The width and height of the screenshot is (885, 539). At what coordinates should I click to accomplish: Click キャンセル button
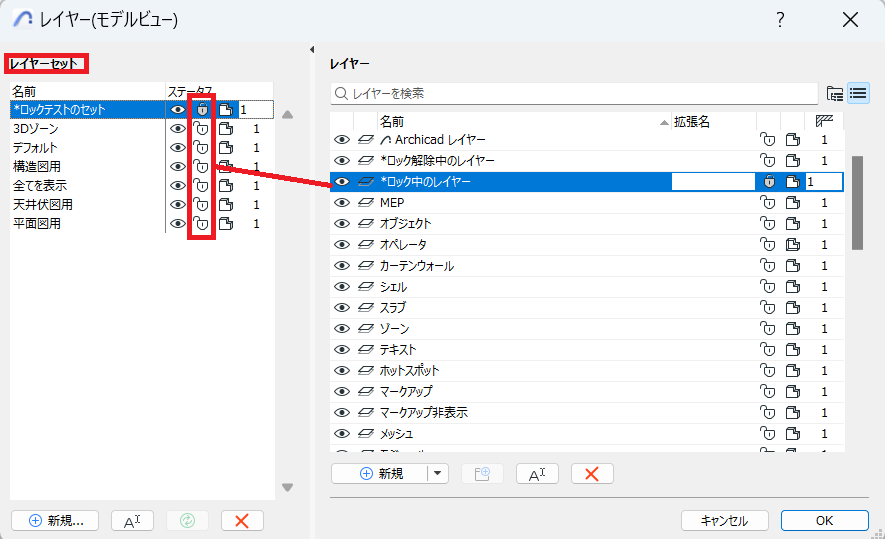point(725,520)
